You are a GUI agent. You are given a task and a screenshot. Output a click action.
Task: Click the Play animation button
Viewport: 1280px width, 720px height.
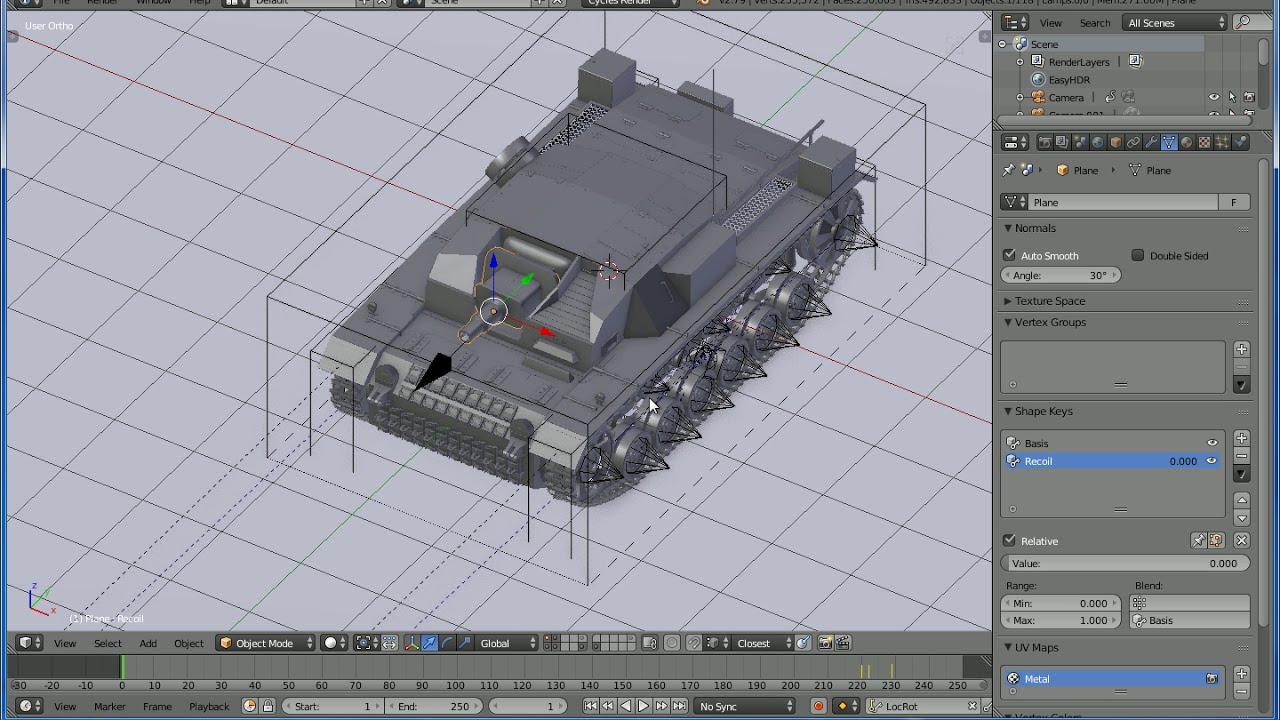[643, 706]
